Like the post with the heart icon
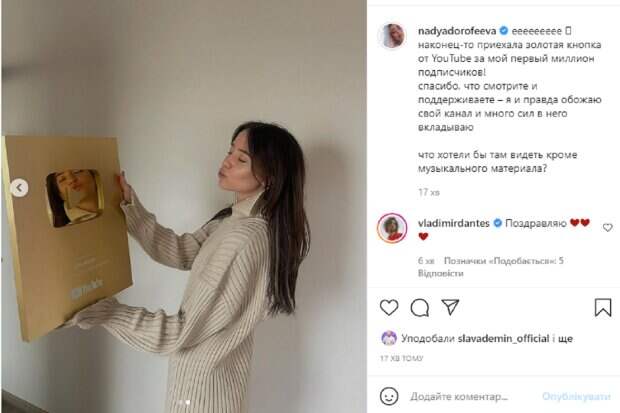This screenshot has width=620, height=413. [389, 307]
